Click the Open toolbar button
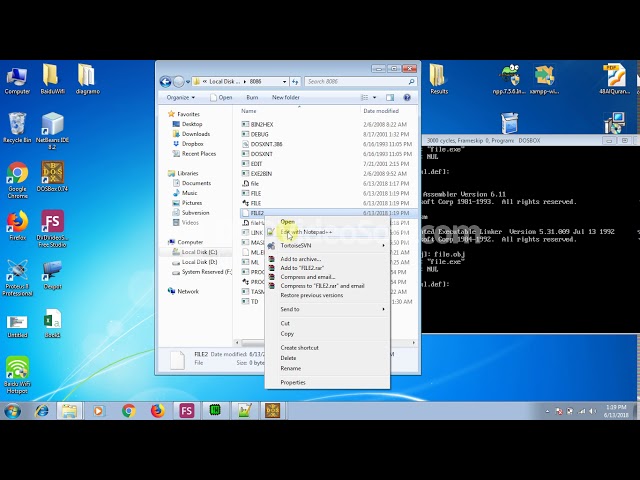 tap(221, 98)
